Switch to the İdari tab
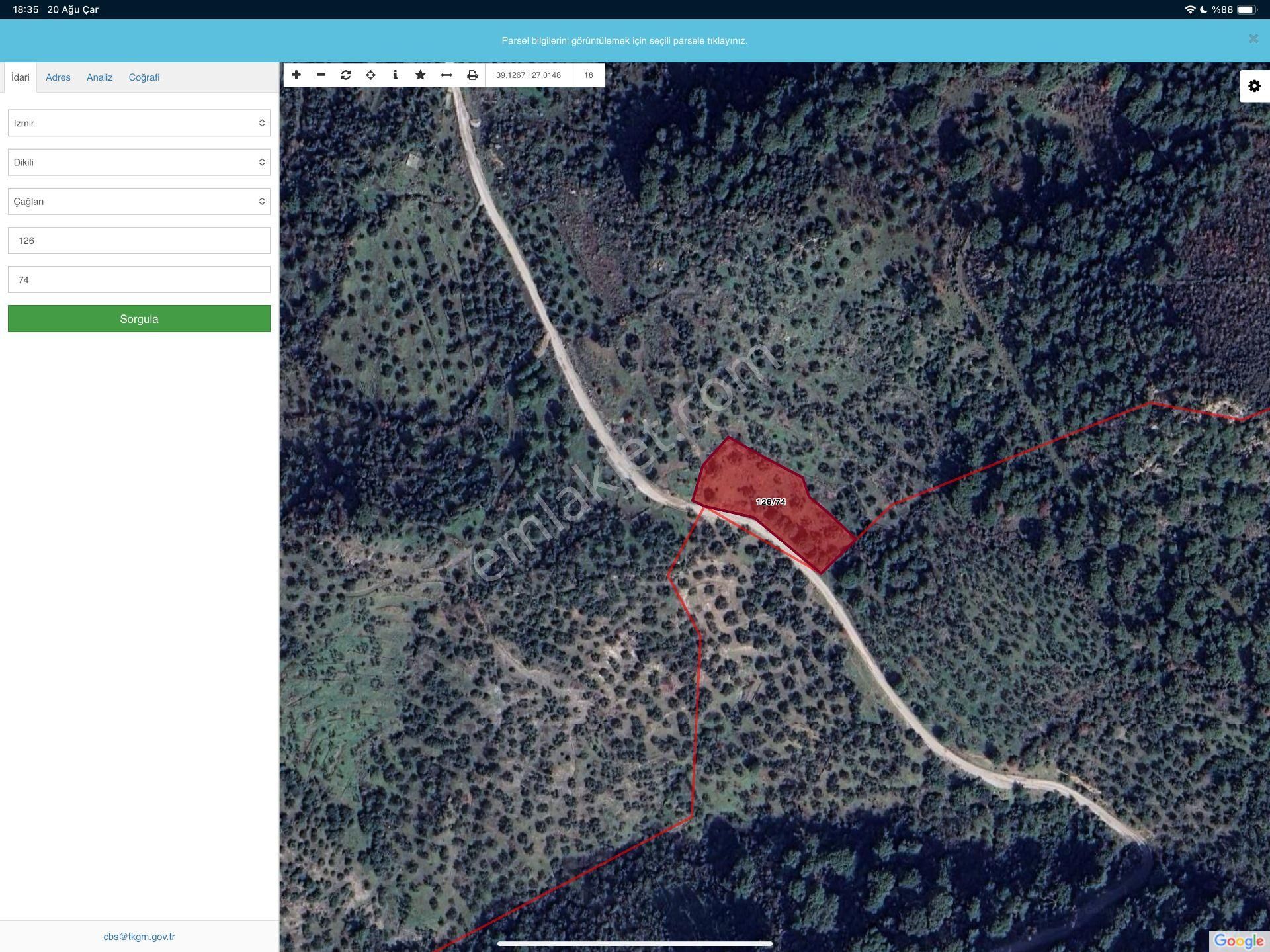 (21, 77)
